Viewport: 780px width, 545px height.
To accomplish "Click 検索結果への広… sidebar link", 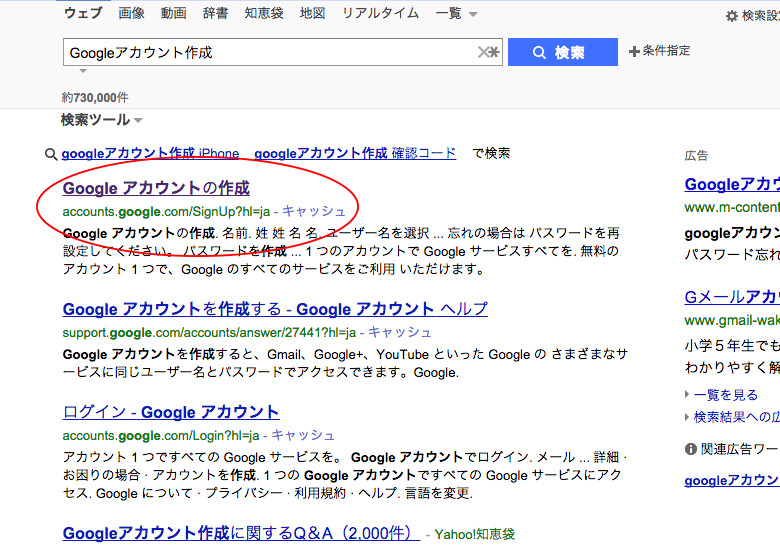I will click(x=736, y=417).
